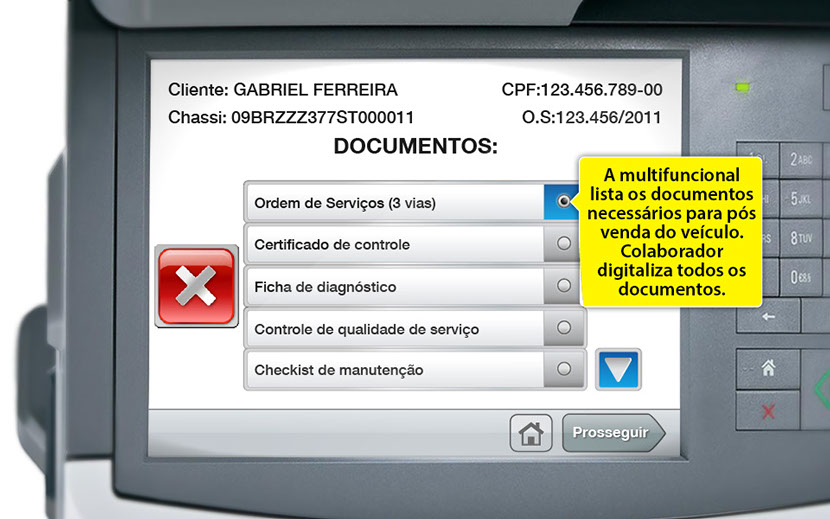Select Certificado de controle radio button
This screenshot has height=519, width=830.
564,243
